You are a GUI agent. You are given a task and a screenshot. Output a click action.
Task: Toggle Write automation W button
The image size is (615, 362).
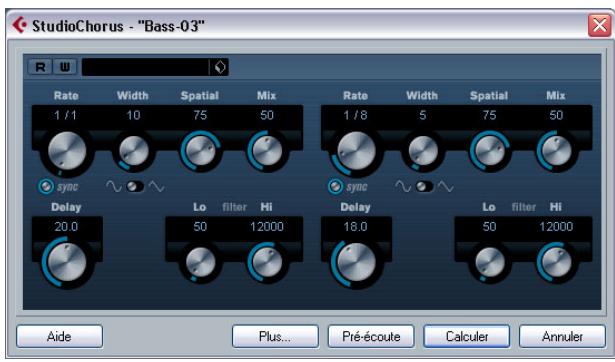click(x=65, y=67)
